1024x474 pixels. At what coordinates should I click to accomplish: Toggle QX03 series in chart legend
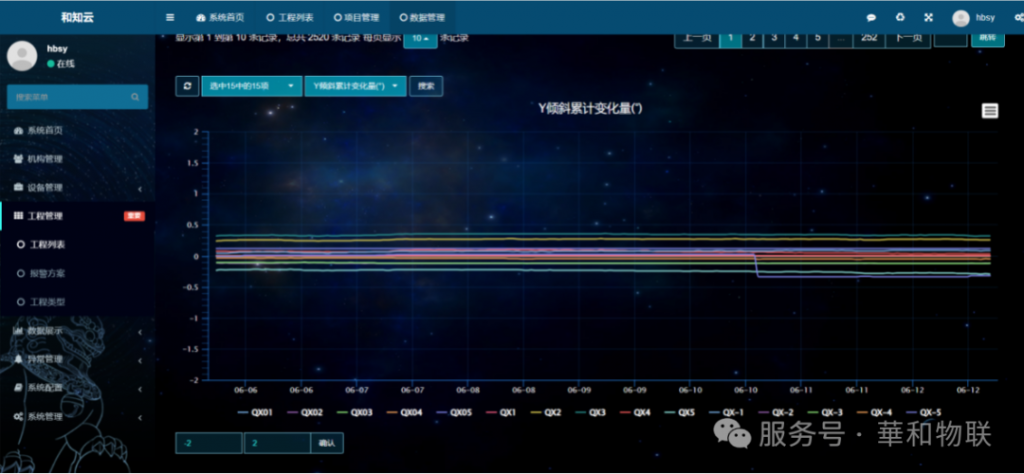tap(355, 413)
